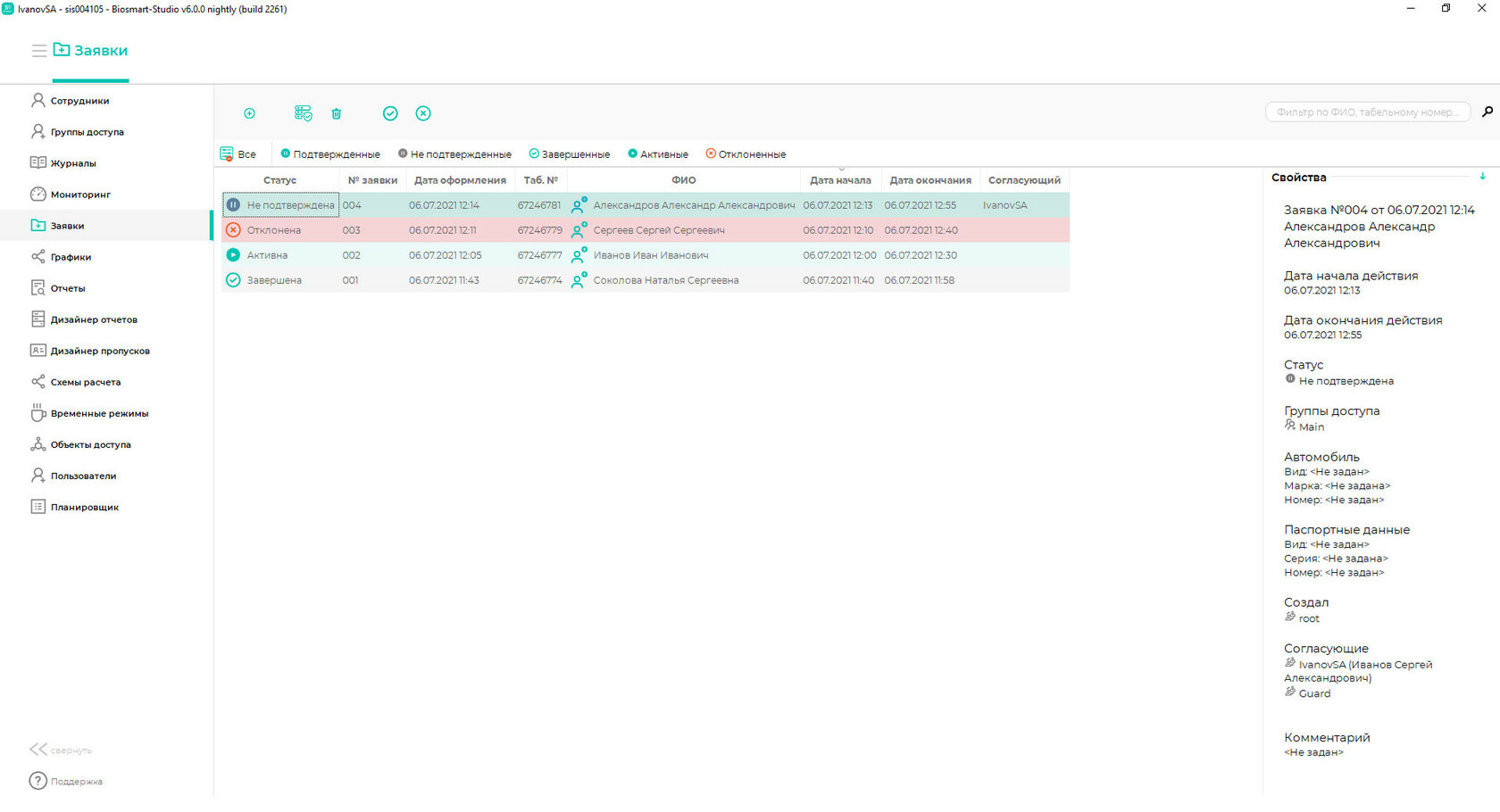Sort by Дата оформления column header

click(x=460, y=180)
